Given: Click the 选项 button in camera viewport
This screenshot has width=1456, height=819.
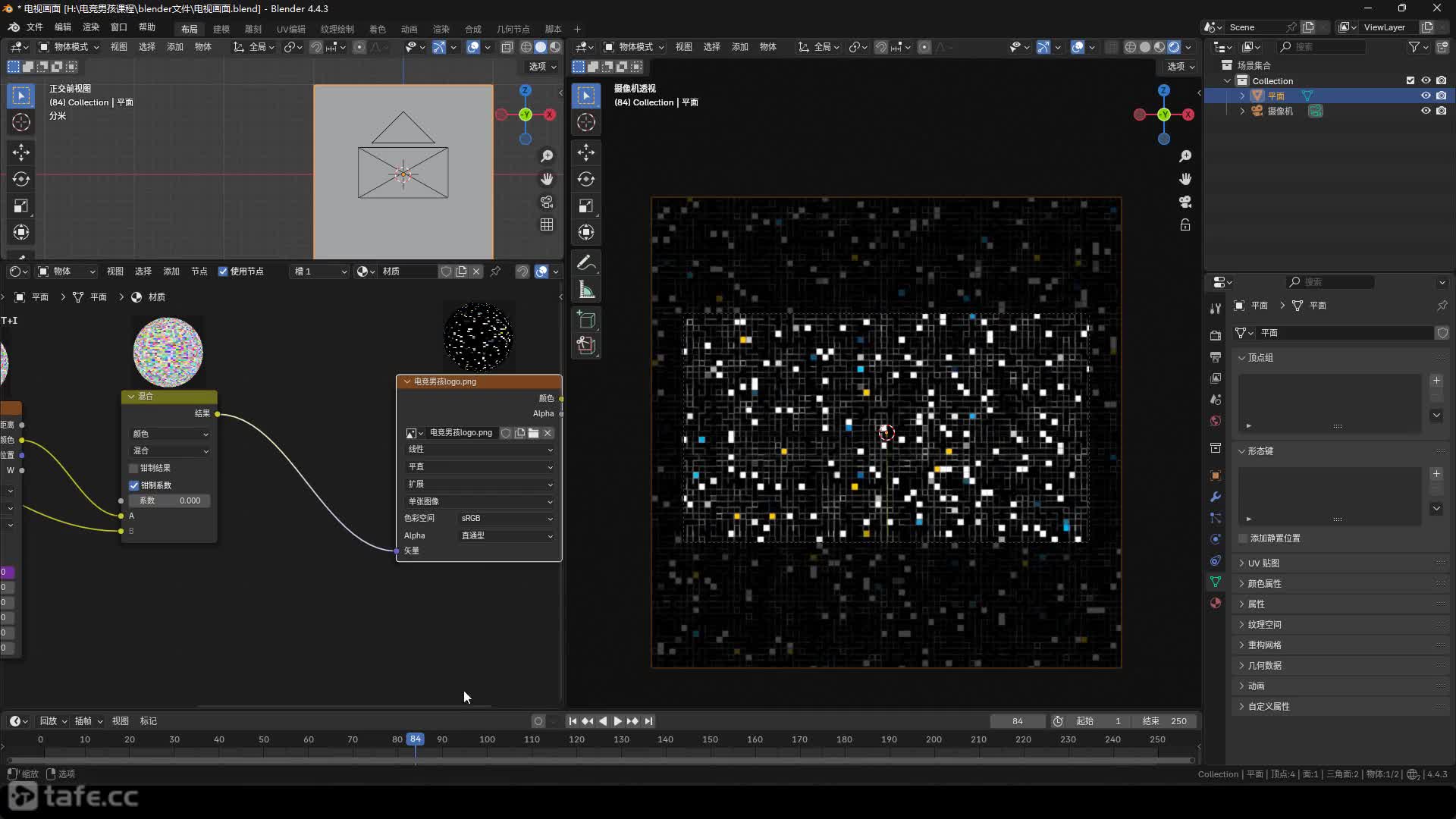Looking at the screenshot, I should click(x=1180, y=67).
